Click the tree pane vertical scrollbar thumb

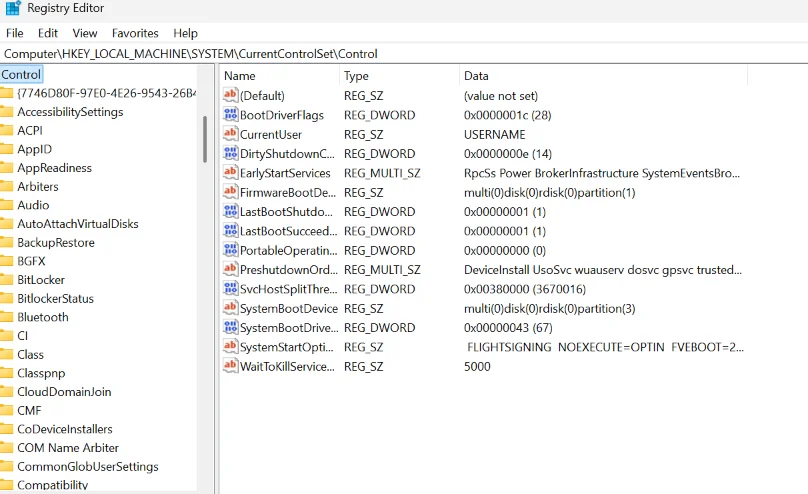[x=205, y=139]
